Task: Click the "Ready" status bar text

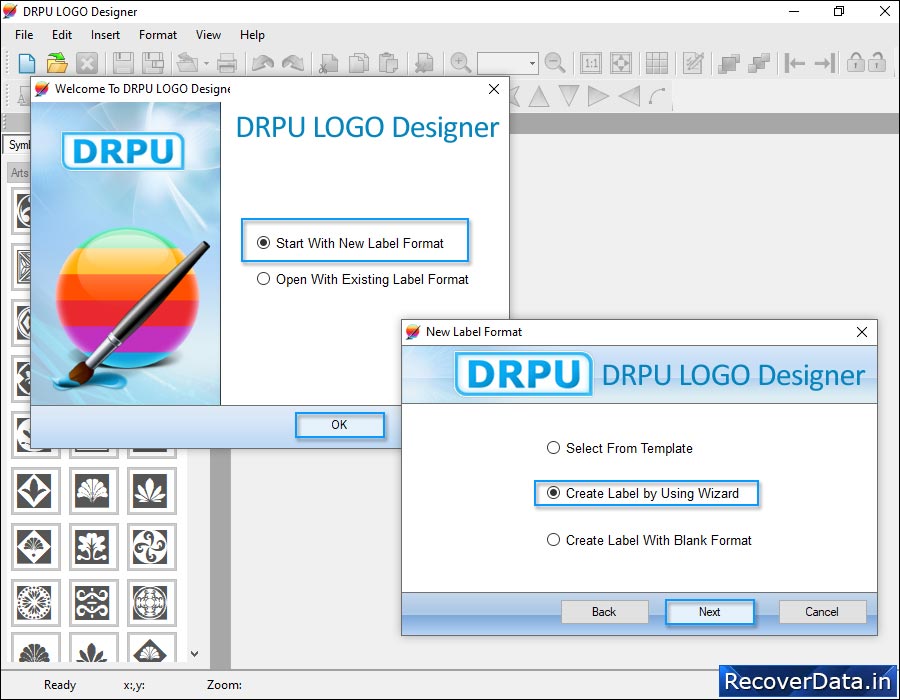Action: [x=60, y=685]
